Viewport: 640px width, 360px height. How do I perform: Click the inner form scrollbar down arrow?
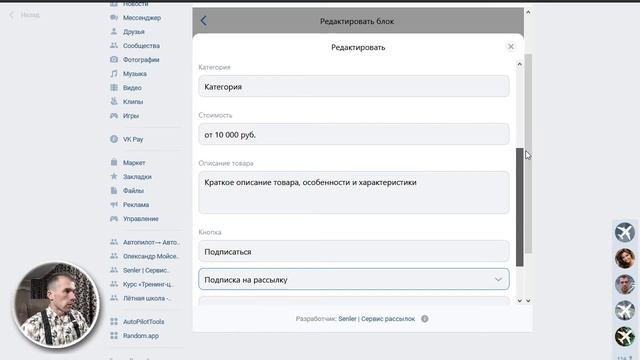520,301
